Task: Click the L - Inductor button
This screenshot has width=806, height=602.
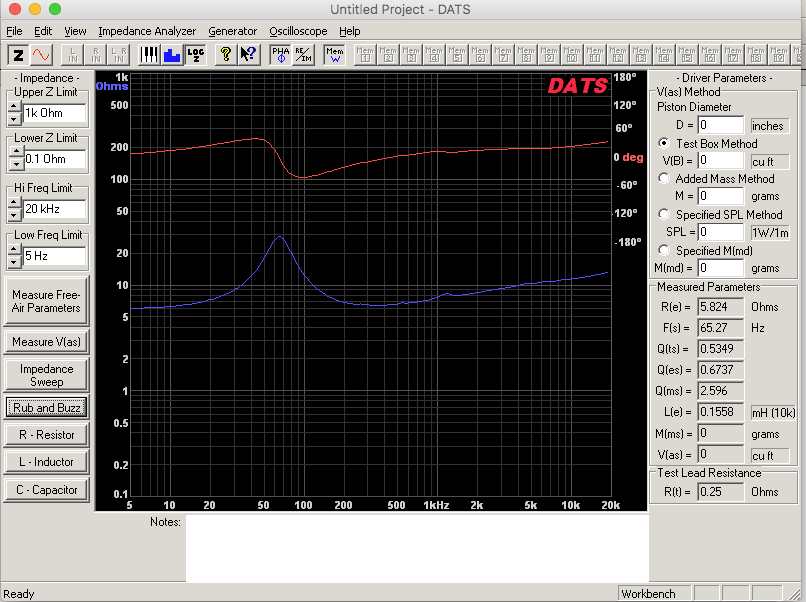Action: click(46, 462)
